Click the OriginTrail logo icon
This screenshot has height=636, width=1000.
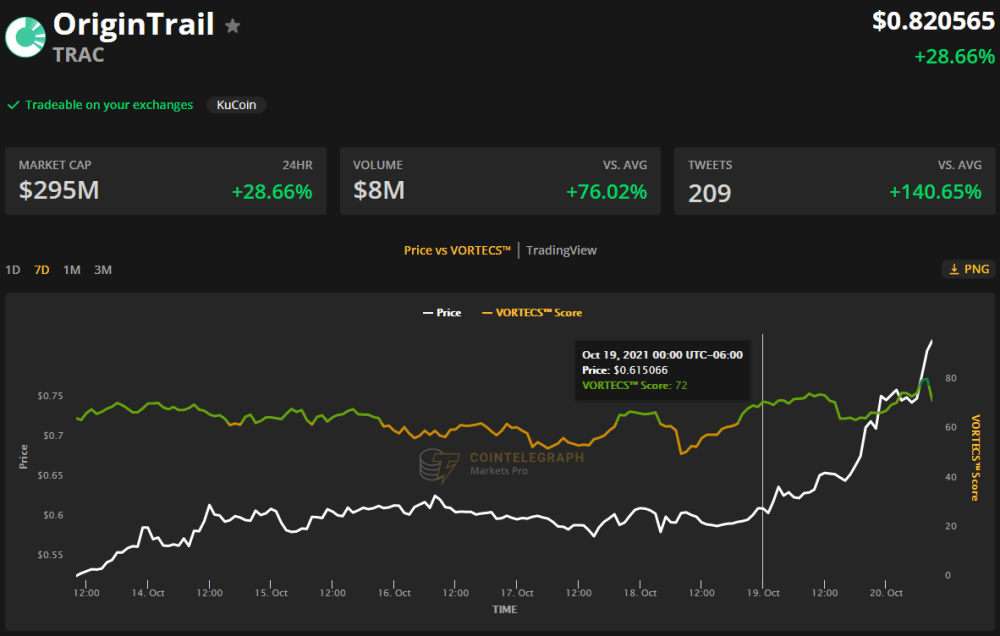tap(26, 37)
